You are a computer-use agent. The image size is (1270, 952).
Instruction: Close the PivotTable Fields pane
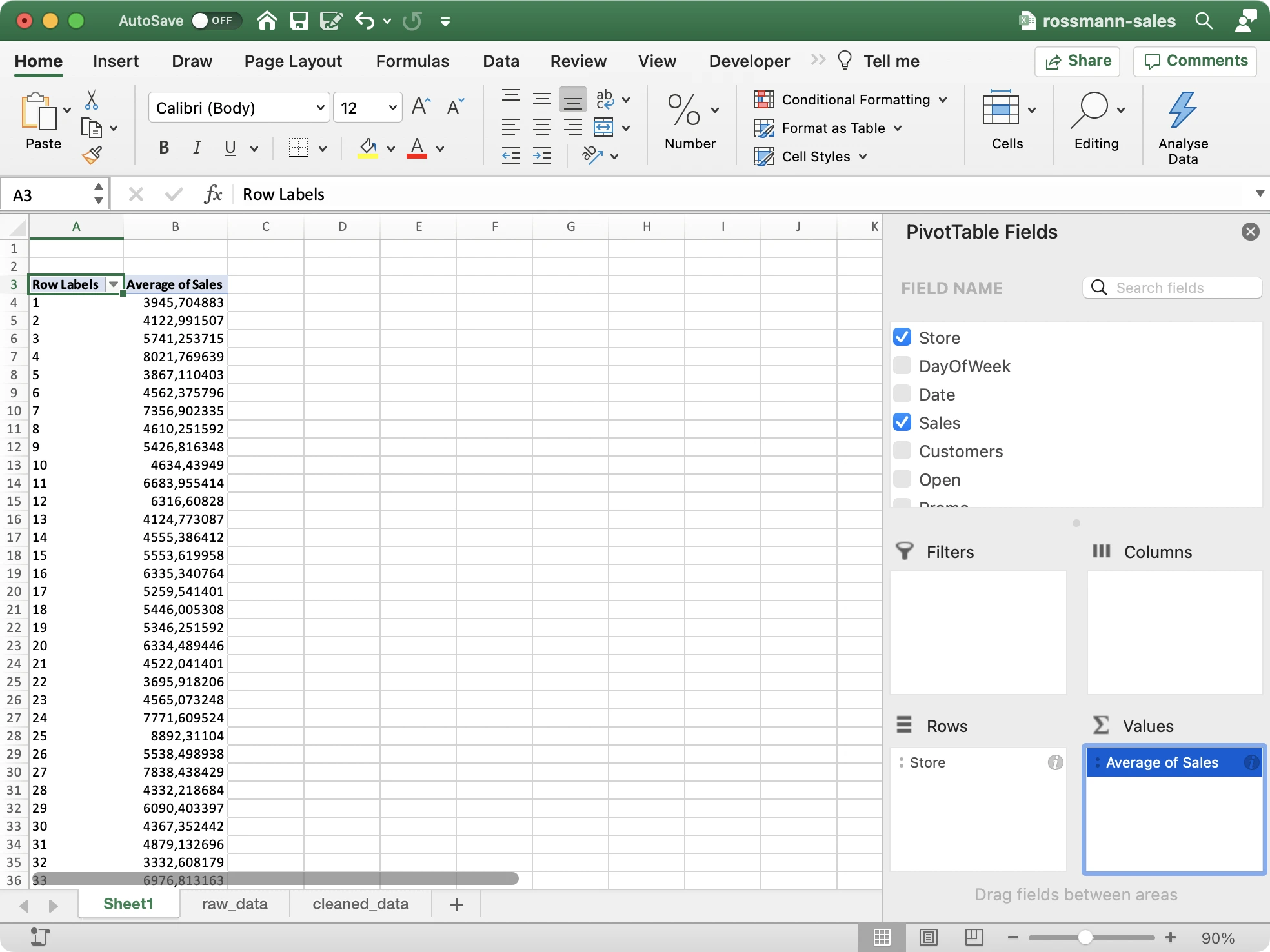click(1251, 231)
